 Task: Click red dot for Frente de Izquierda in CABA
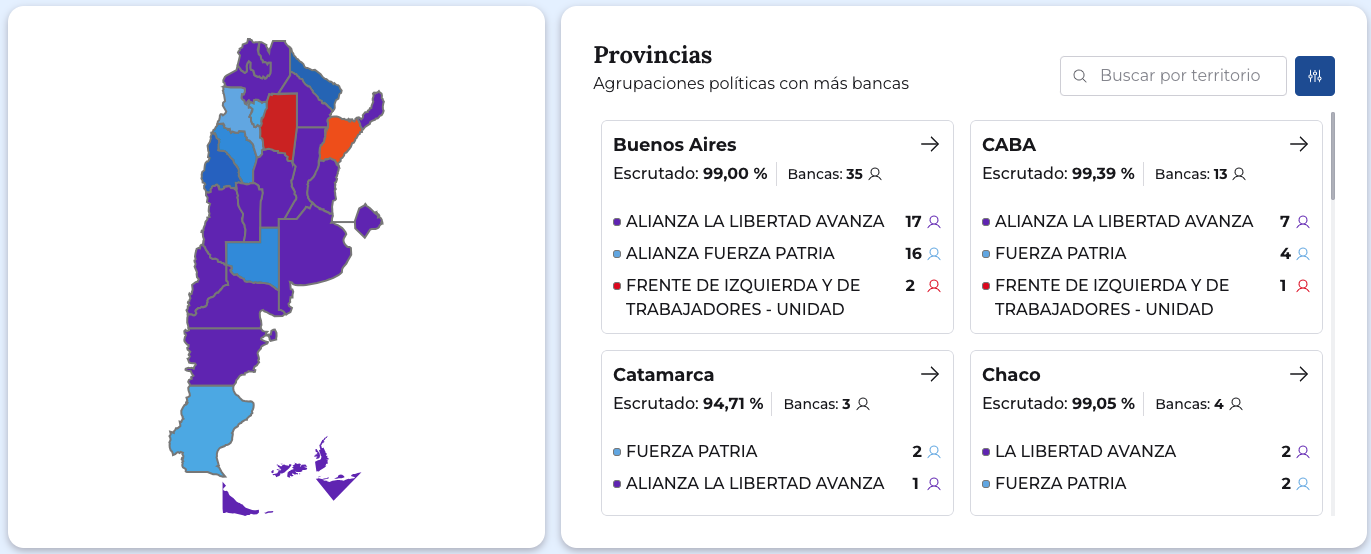click(987, 286)
